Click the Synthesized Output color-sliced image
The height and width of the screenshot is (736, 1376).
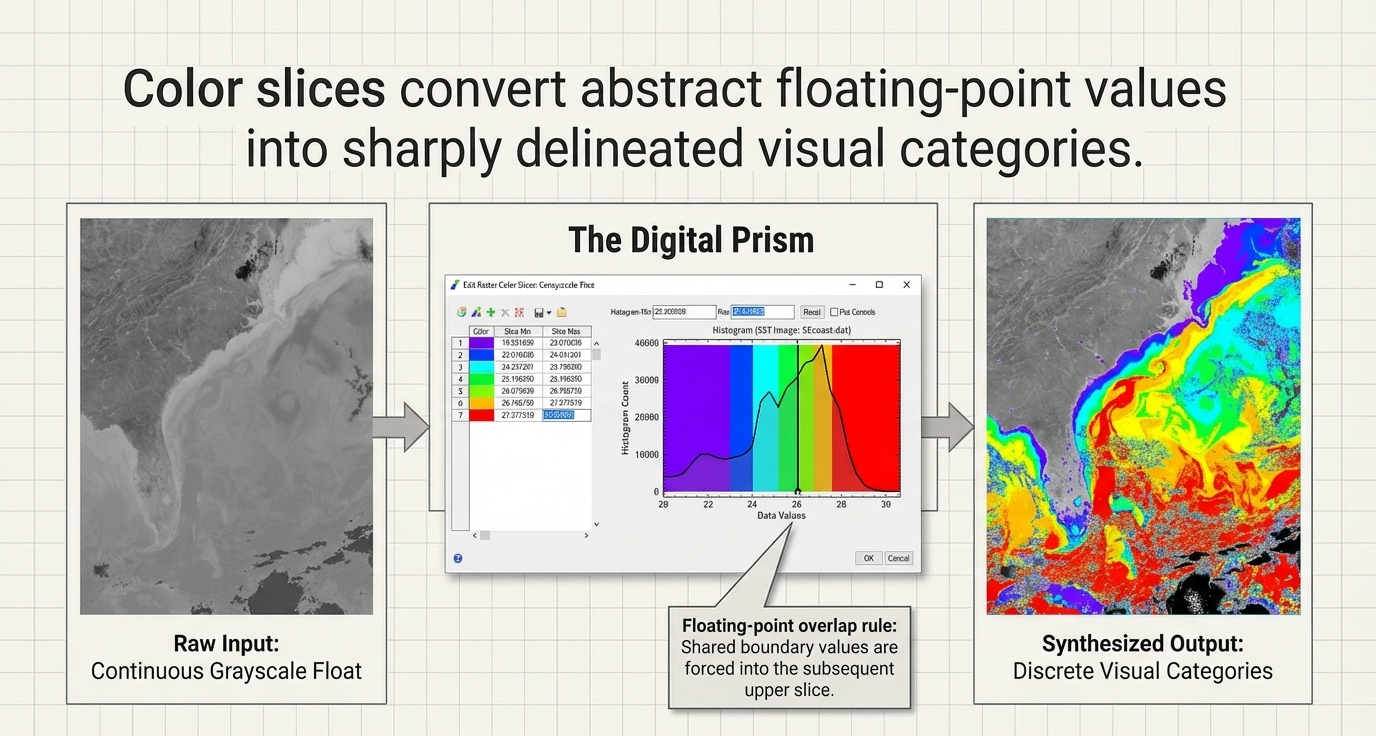coord(1146,416)
